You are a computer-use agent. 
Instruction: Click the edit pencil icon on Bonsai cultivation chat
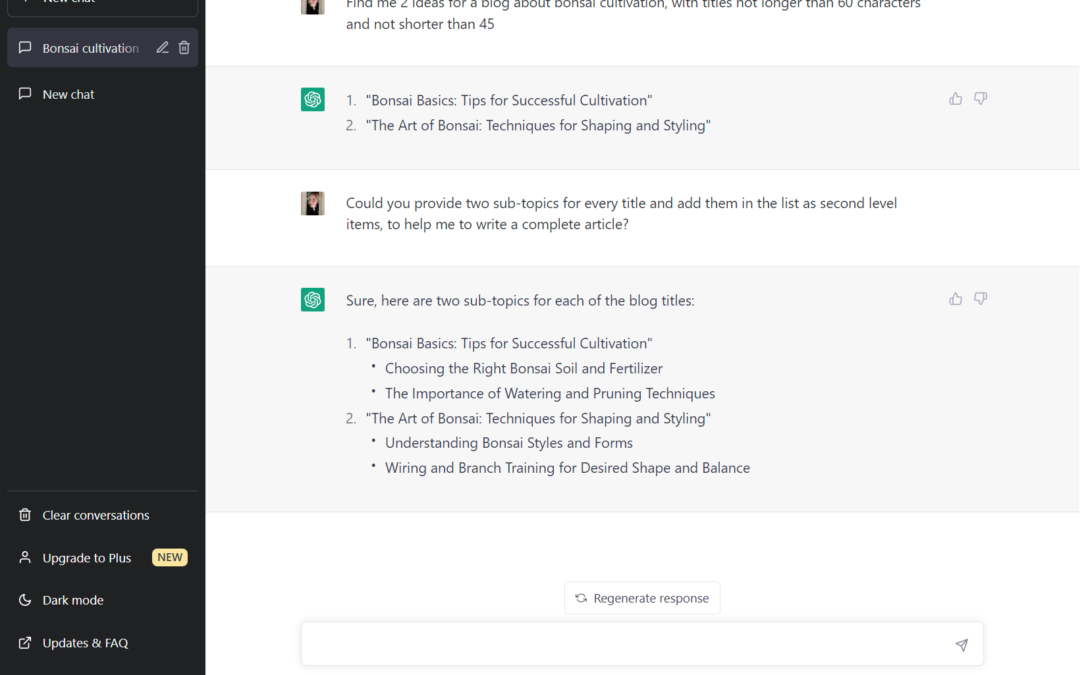(x=162, y=48)
